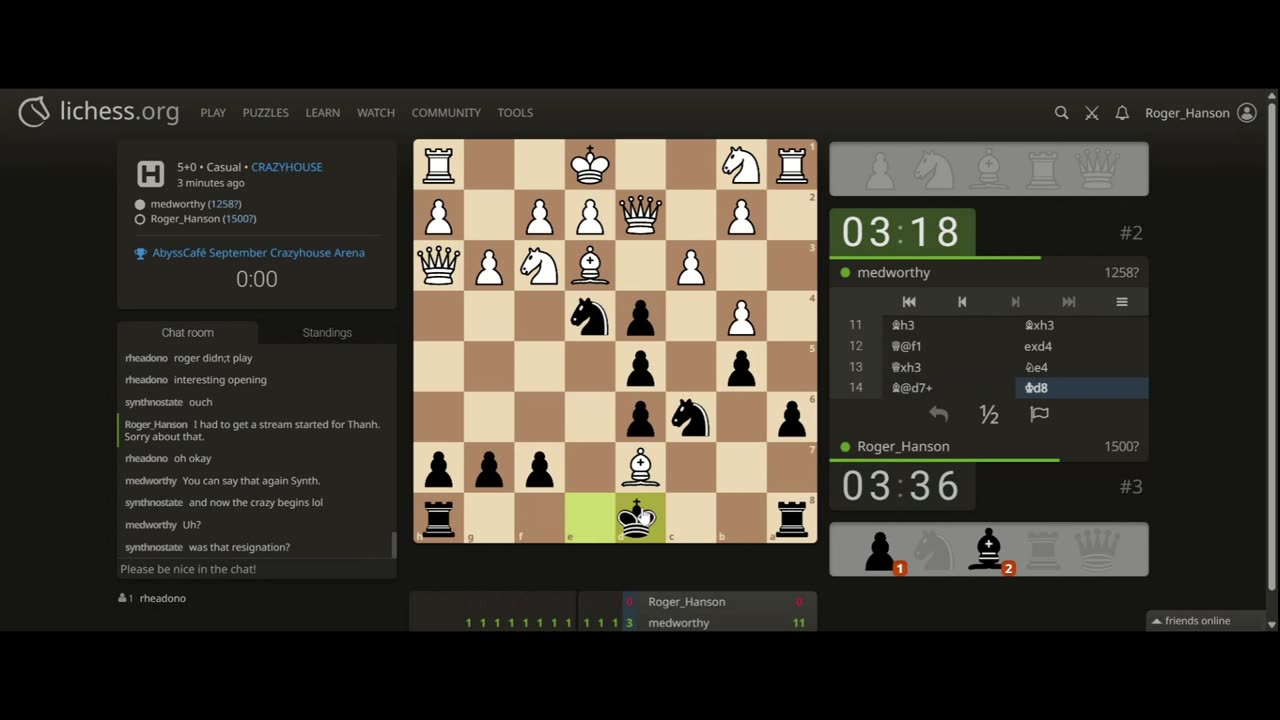Open the TOOLS menu
The height and width of the screenshot is (720, 1280).
tap(515, 113)
